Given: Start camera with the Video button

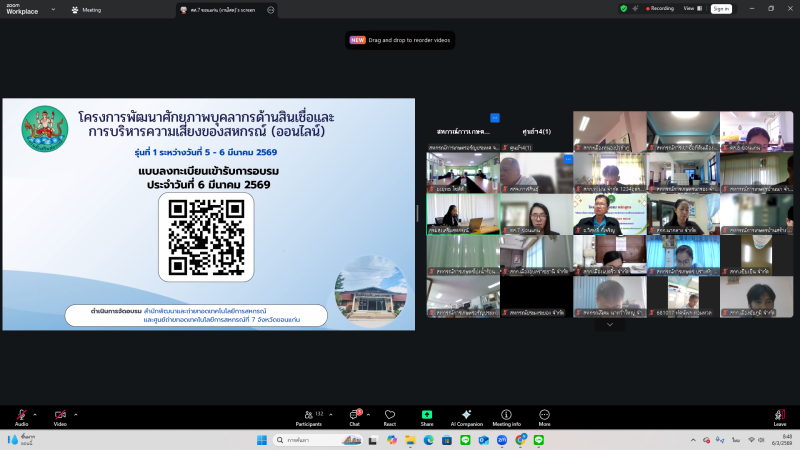Looking at the screenshot, I should coord(60,415).
